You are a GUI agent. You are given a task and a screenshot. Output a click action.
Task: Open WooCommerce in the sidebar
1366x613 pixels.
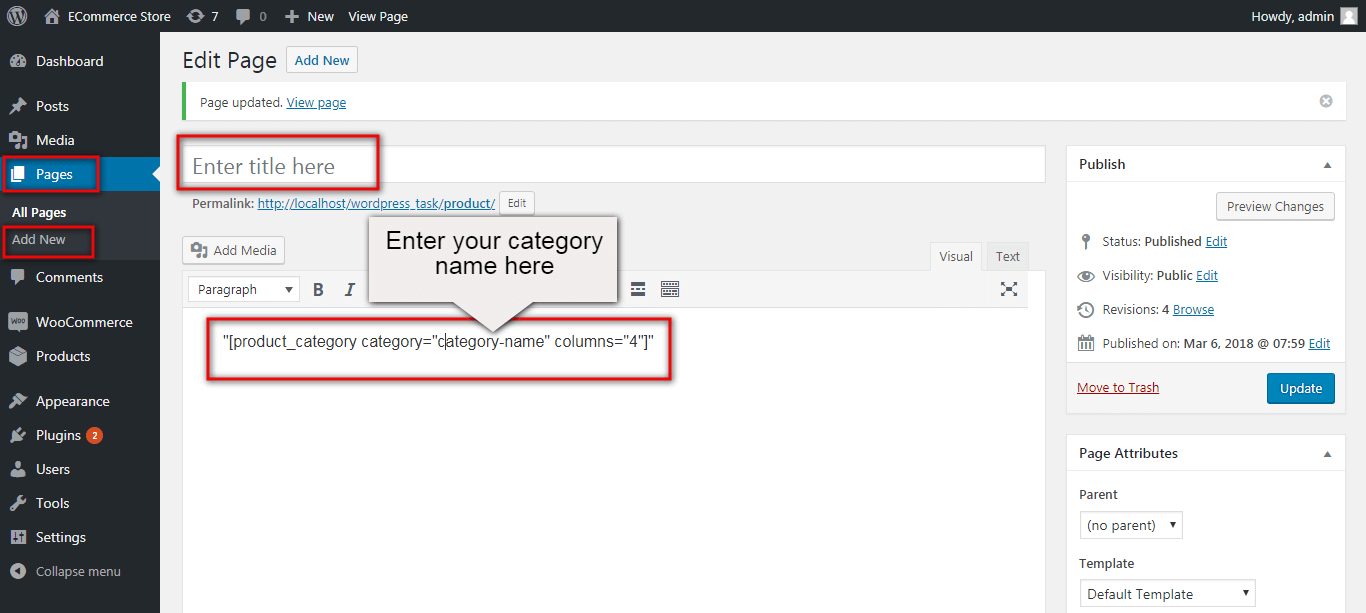point(84,322)
